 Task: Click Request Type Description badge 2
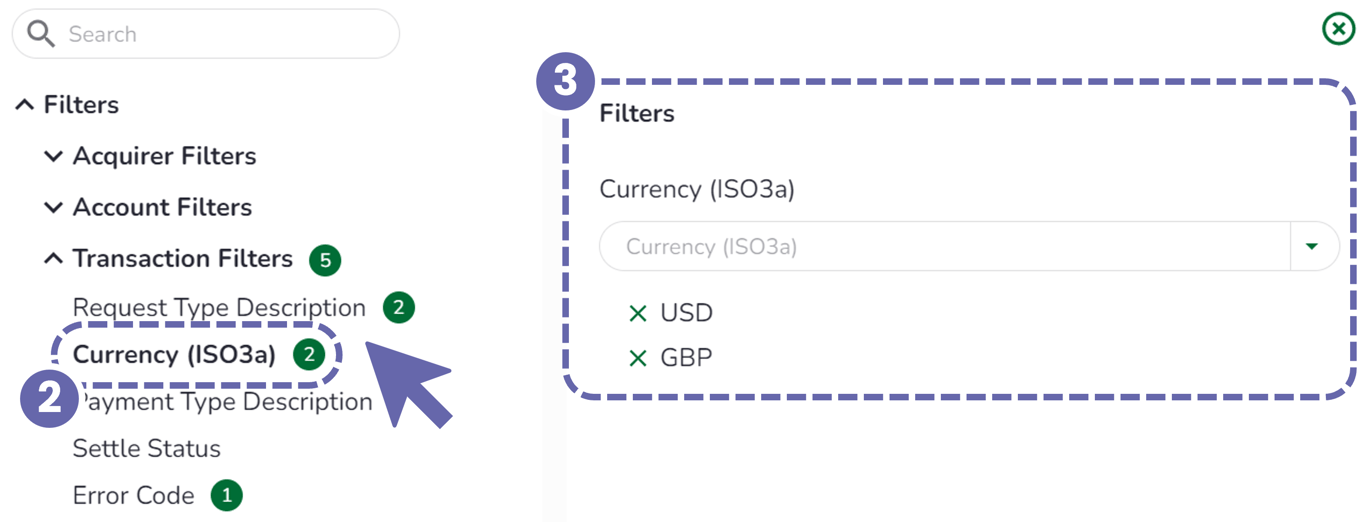(398, 308)
